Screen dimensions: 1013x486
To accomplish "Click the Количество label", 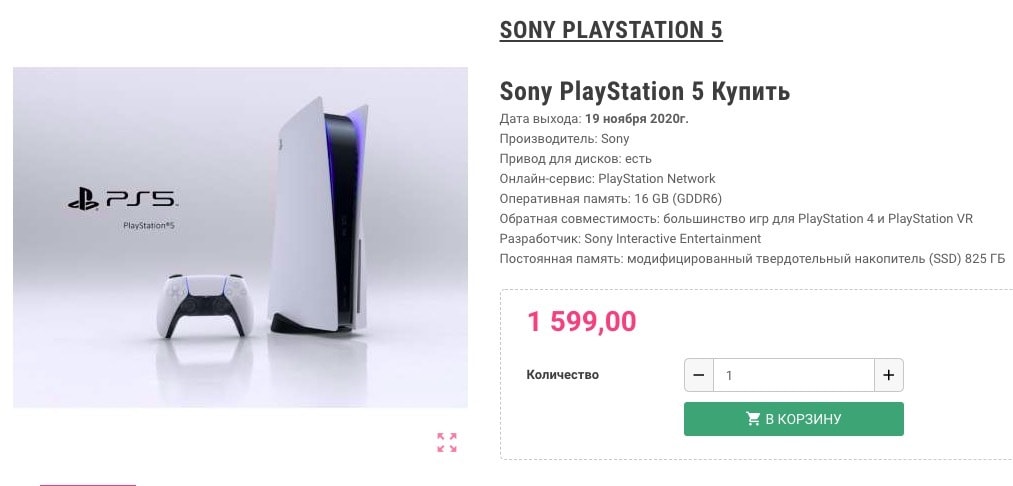I will click(562, 375).
